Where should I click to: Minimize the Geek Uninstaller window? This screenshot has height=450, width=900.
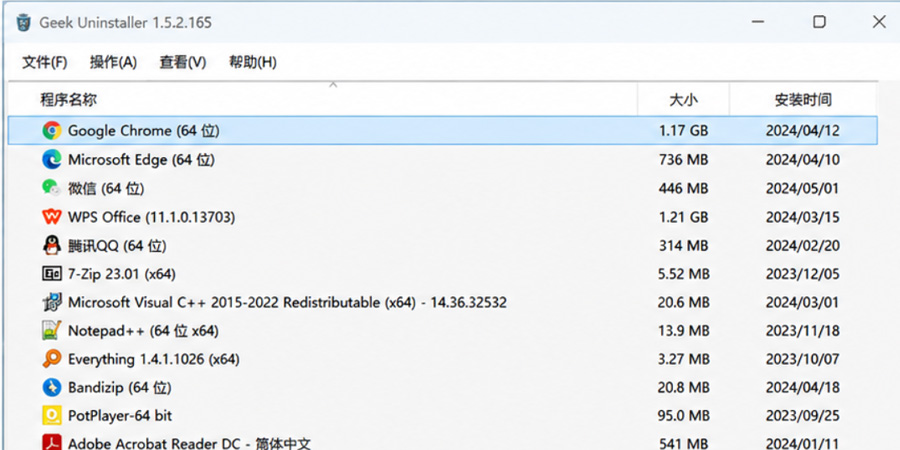point(758,22)
